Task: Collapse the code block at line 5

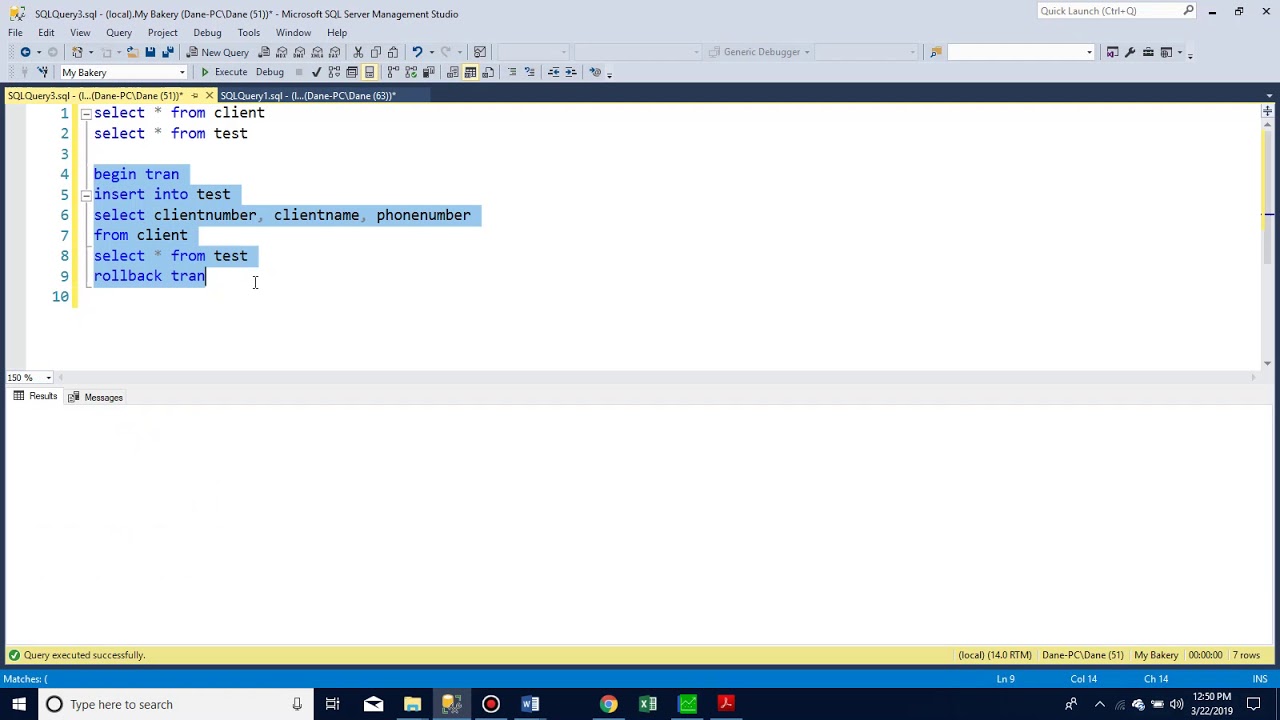Action: tap(86, 195)
